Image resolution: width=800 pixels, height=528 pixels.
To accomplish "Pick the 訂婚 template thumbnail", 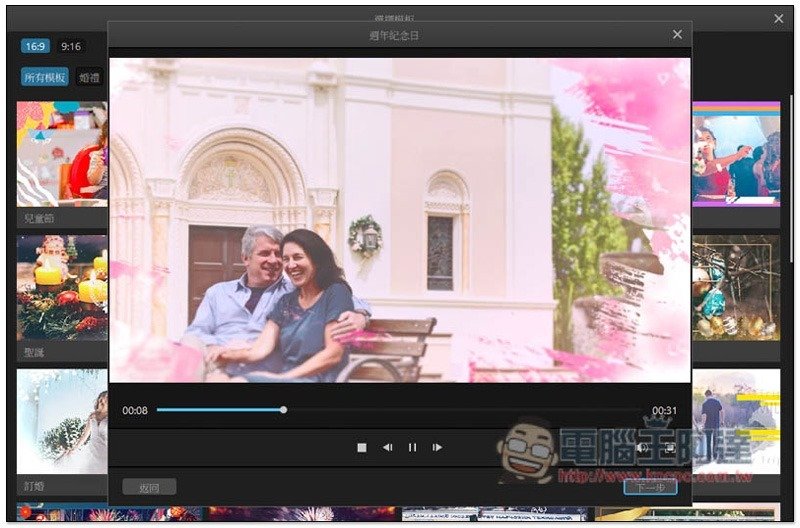I will pos(62,420).
